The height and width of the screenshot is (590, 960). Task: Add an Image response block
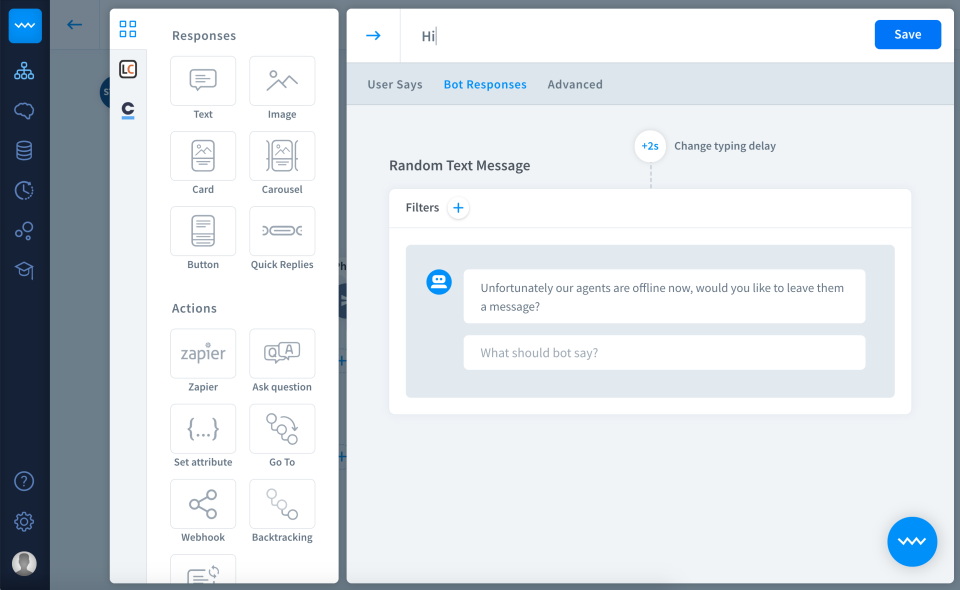(281, 81)
